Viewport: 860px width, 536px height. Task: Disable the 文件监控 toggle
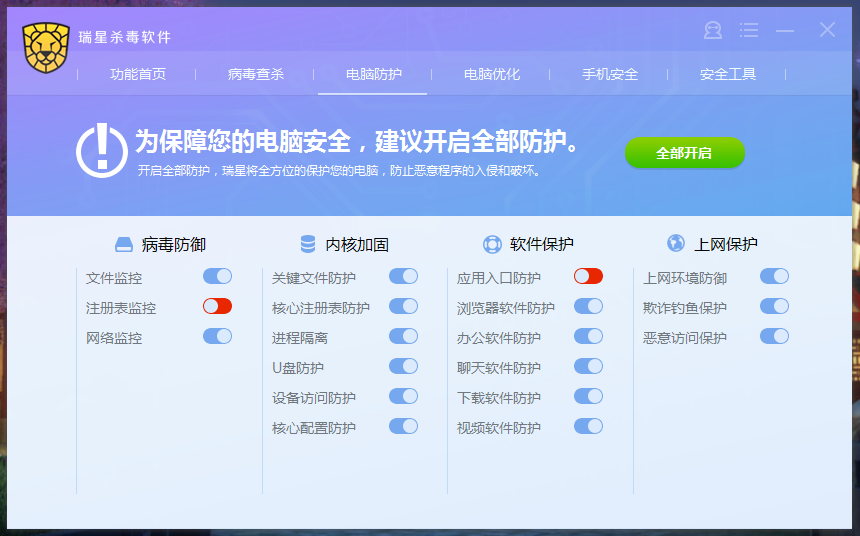click(x=218, y=276)
